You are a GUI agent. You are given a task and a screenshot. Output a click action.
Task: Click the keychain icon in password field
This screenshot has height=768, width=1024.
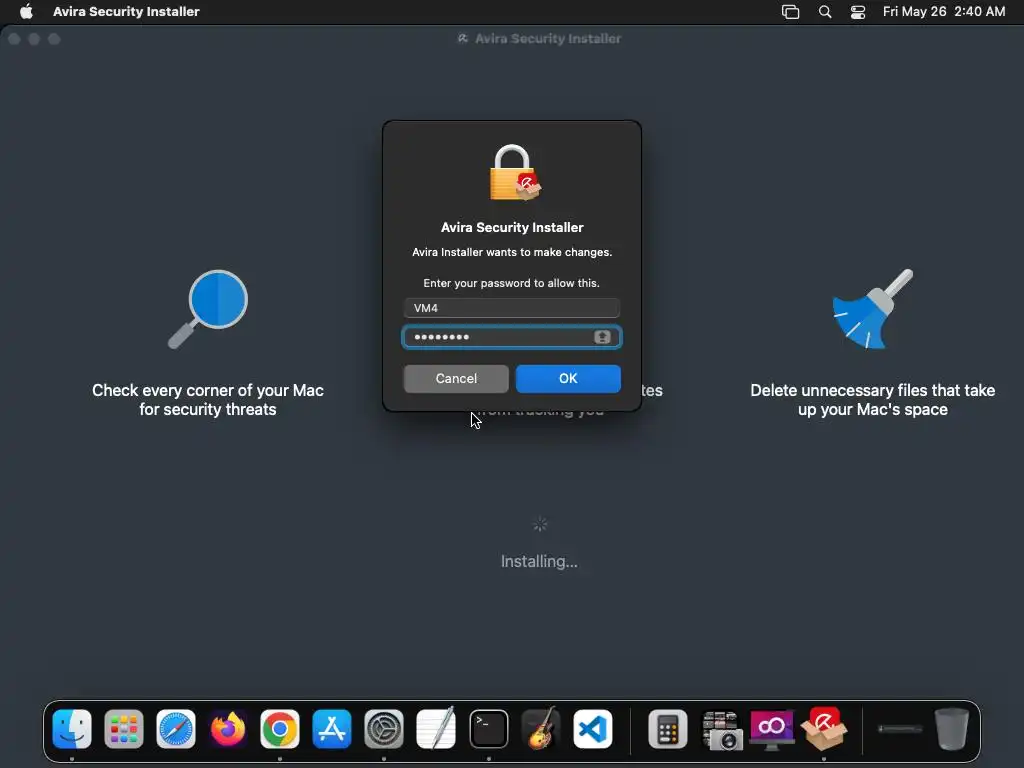(x=601, y=337)
